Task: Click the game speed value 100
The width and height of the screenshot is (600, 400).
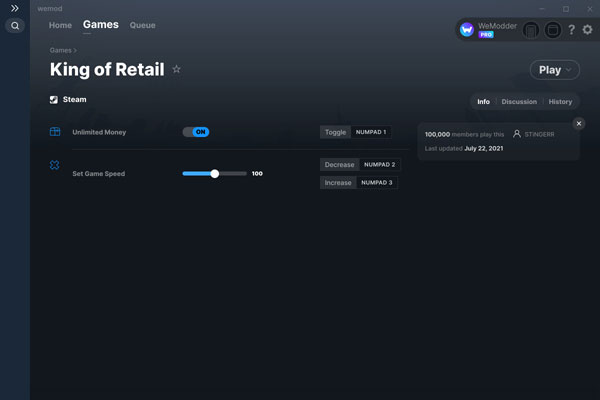Action: point(257,174)
